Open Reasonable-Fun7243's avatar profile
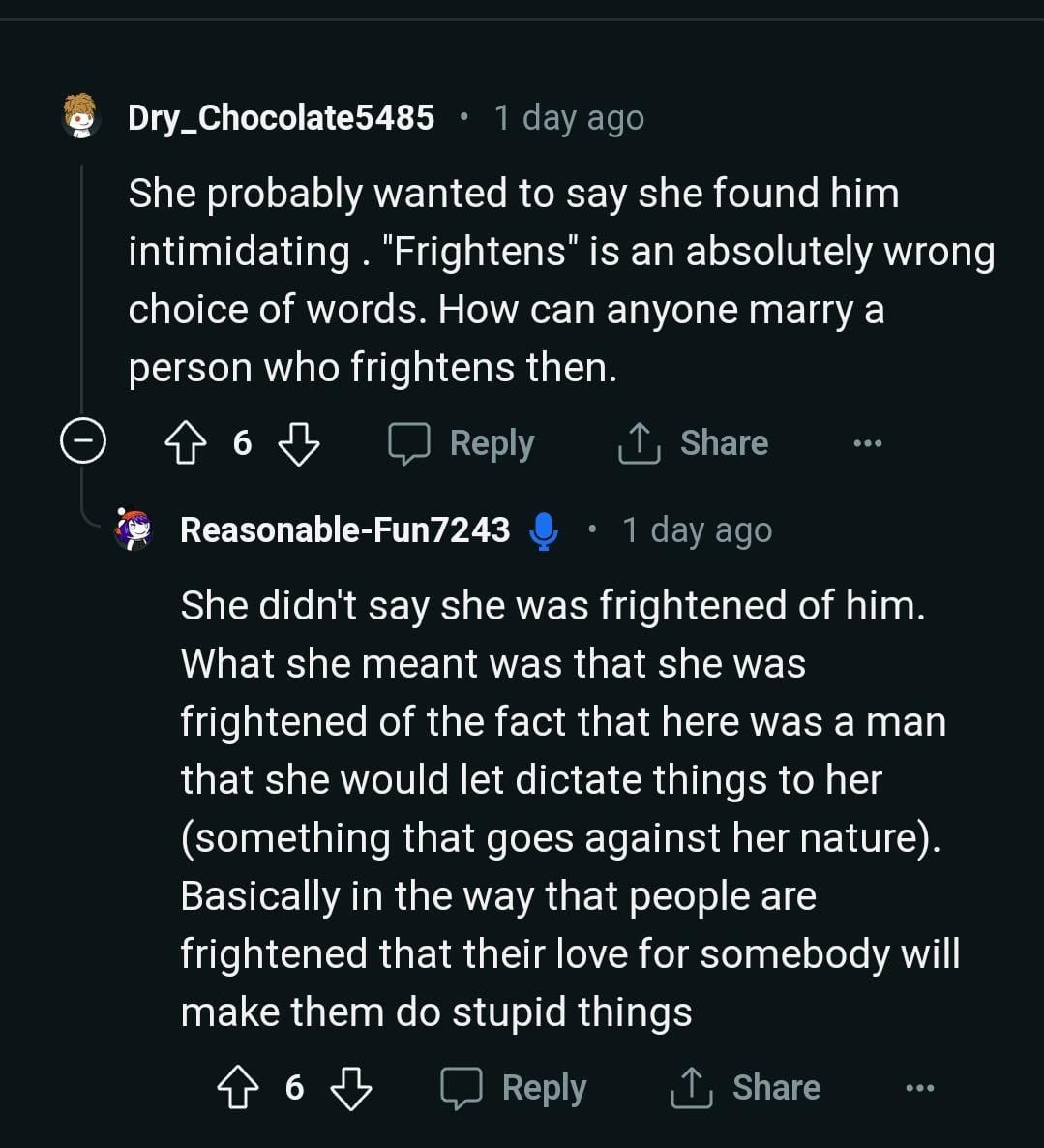Image resolution: width=1044 pixels, height=1148 pixels. click(134, 529)
